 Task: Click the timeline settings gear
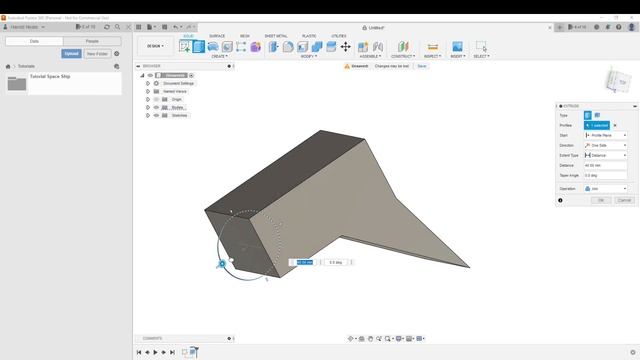click(633, 352)
